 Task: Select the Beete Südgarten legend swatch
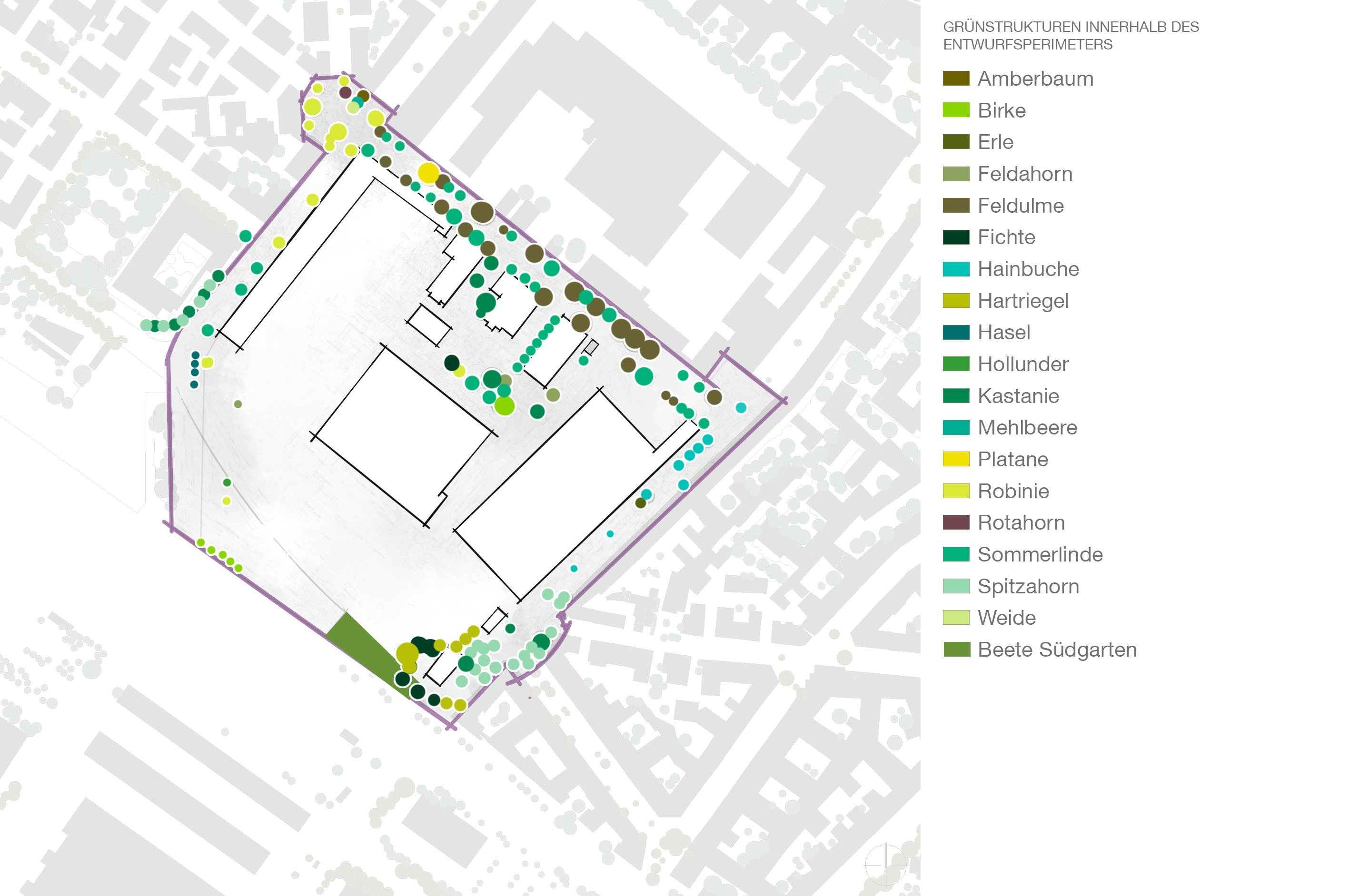pyautogui.click(x=956, y=650)
